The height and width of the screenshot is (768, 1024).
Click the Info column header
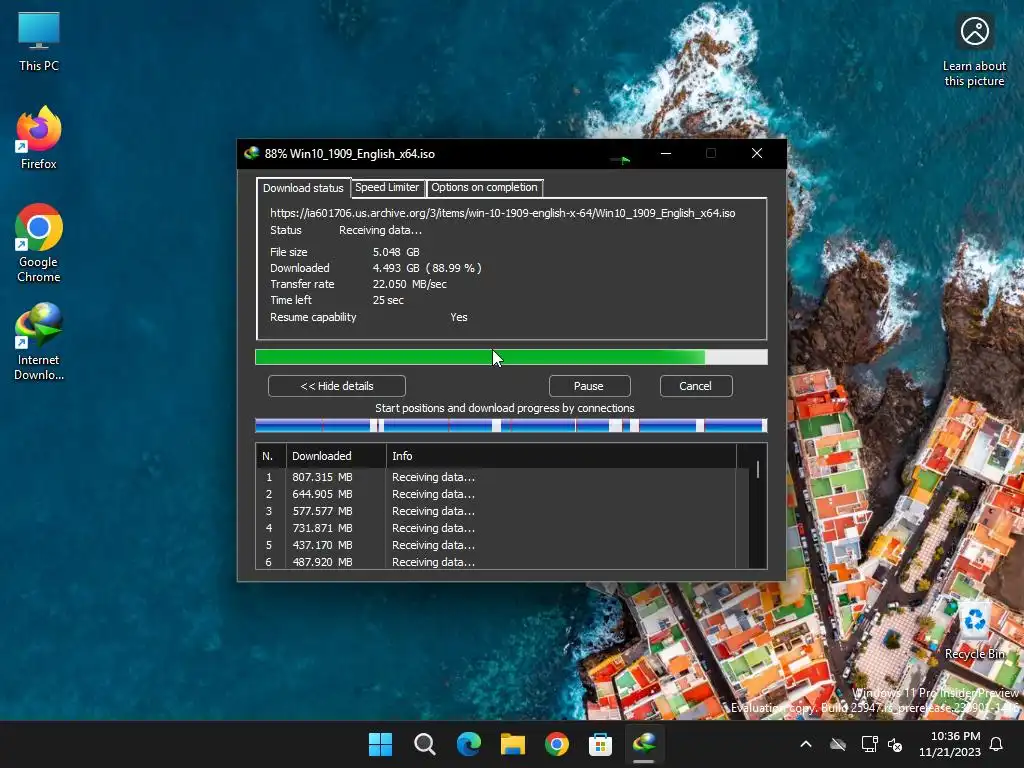click(x=561, y=456)
